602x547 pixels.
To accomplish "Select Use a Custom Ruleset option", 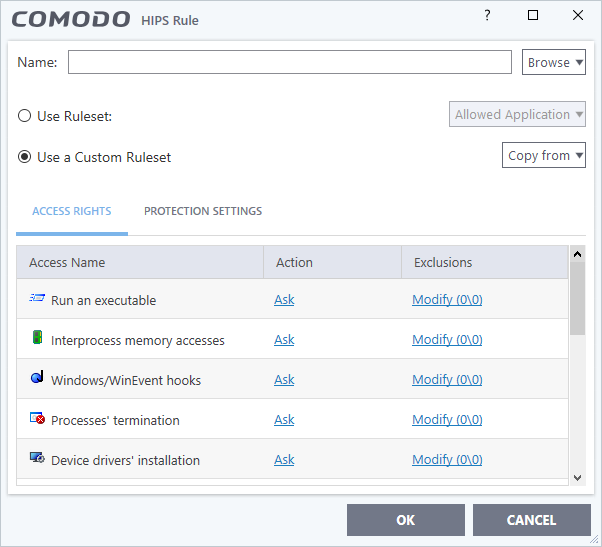I will coord(25,157).
